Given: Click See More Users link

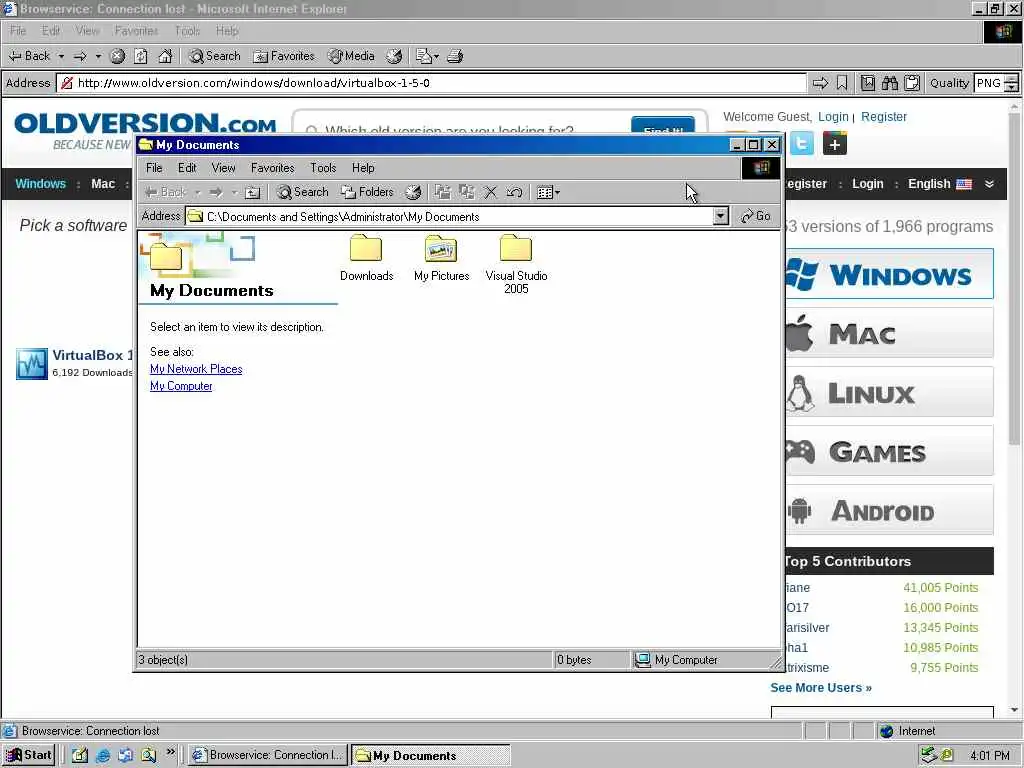Looking at the screenshot, I should coord(821,688).
